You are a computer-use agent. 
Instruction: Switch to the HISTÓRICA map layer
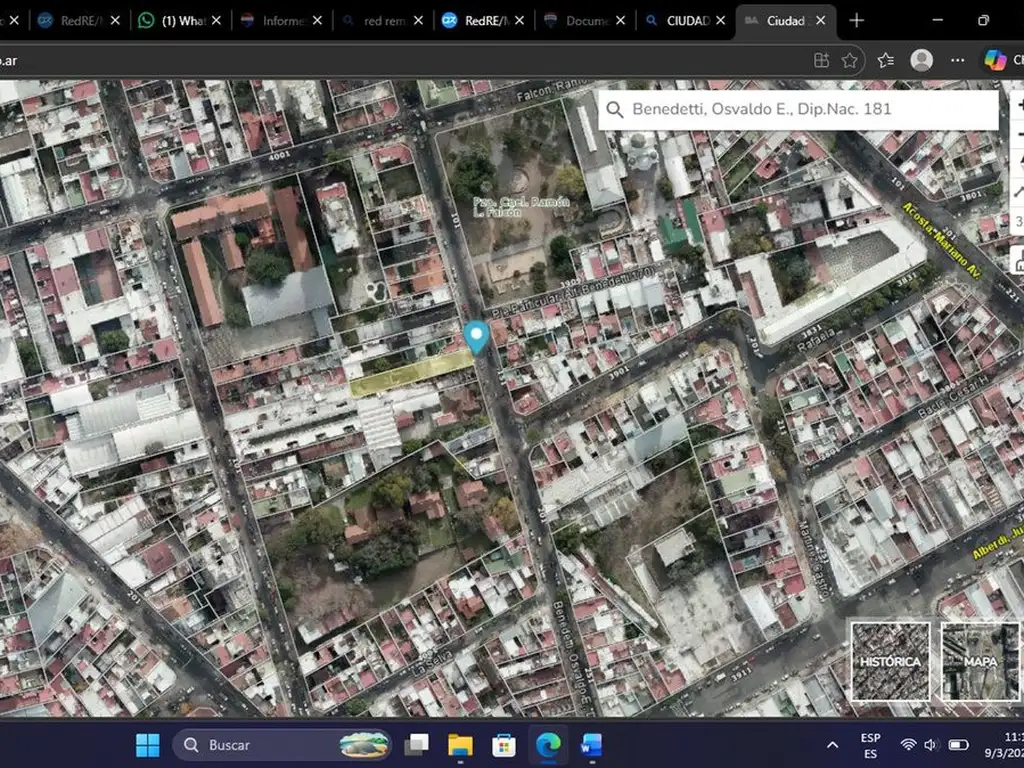(890, 661)
